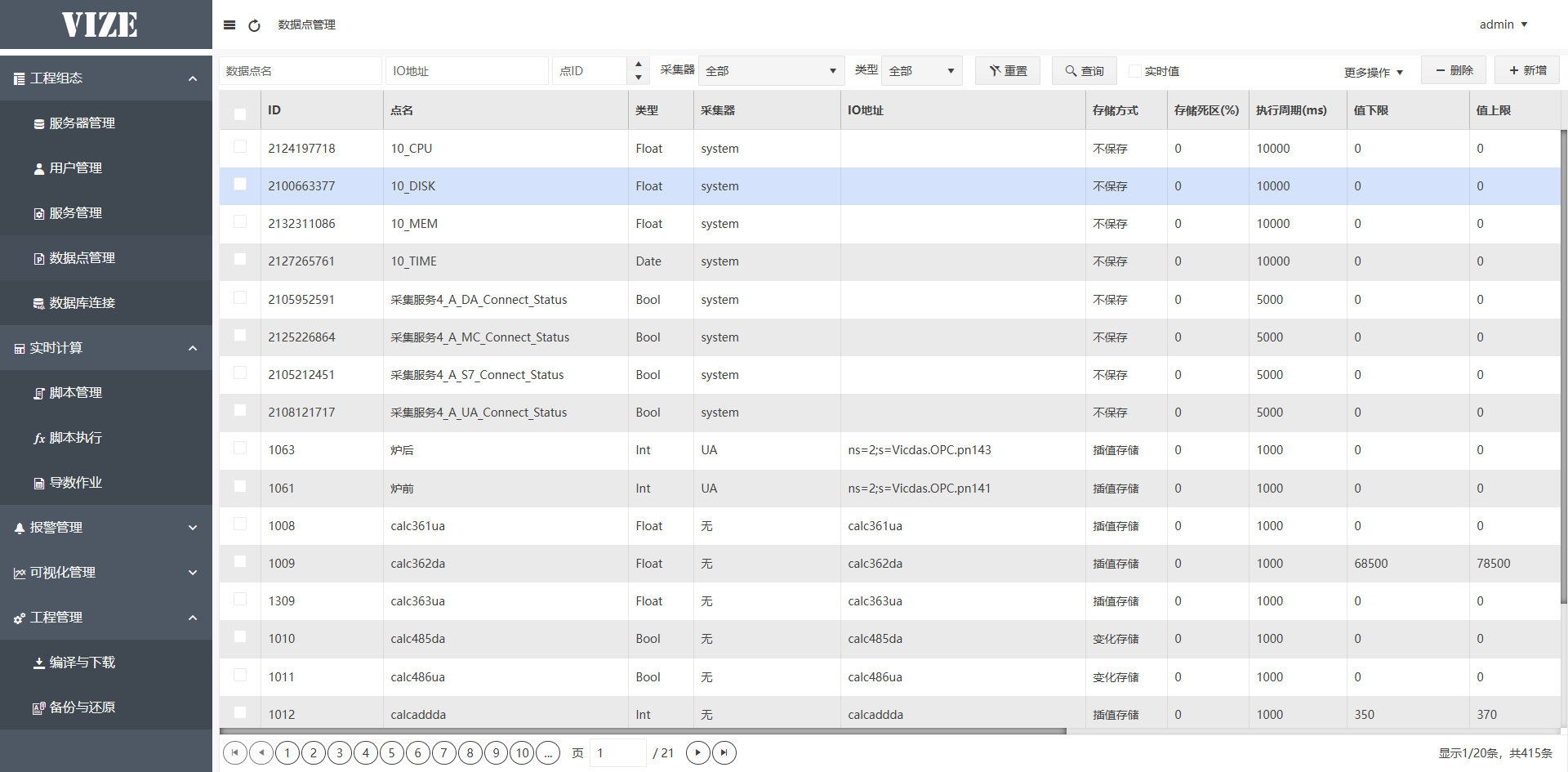Screen dimensions: 1568x772
Task: Expand the 更多操作 dropdown
Action: point(1373,72)
